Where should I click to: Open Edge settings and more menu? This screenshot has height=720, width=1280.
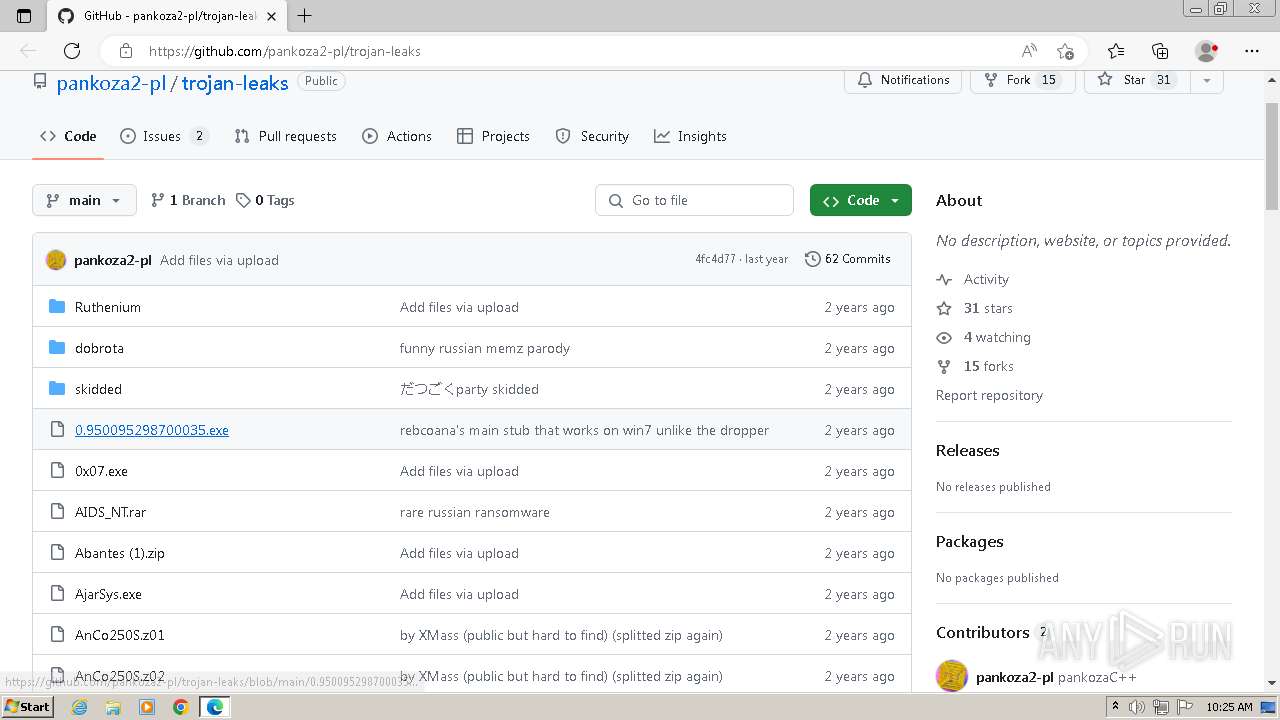1252,51
